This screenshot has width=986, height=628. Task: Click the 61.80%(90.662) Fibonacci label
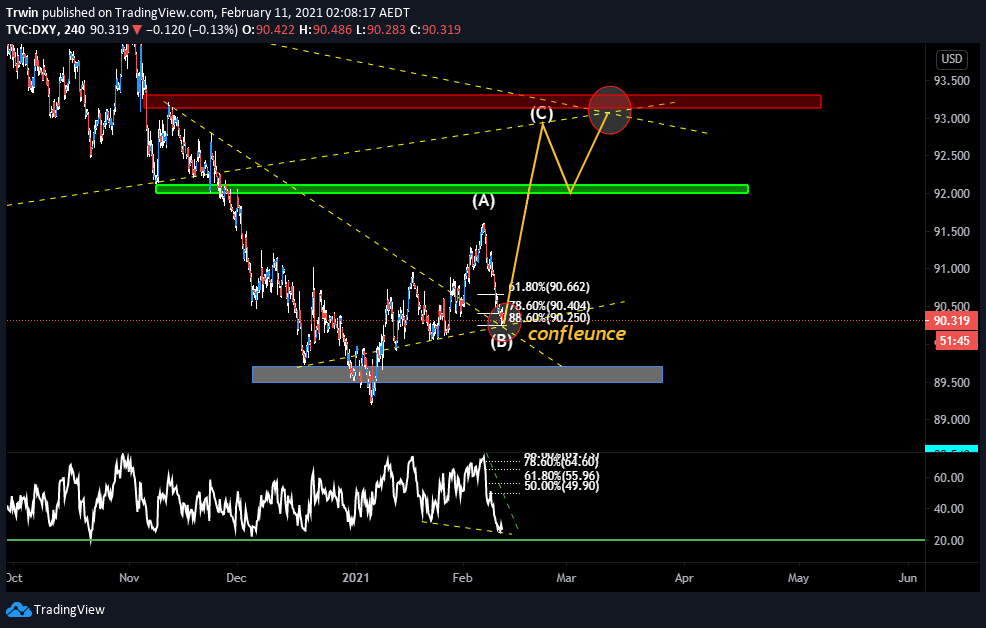pos(549,287)
